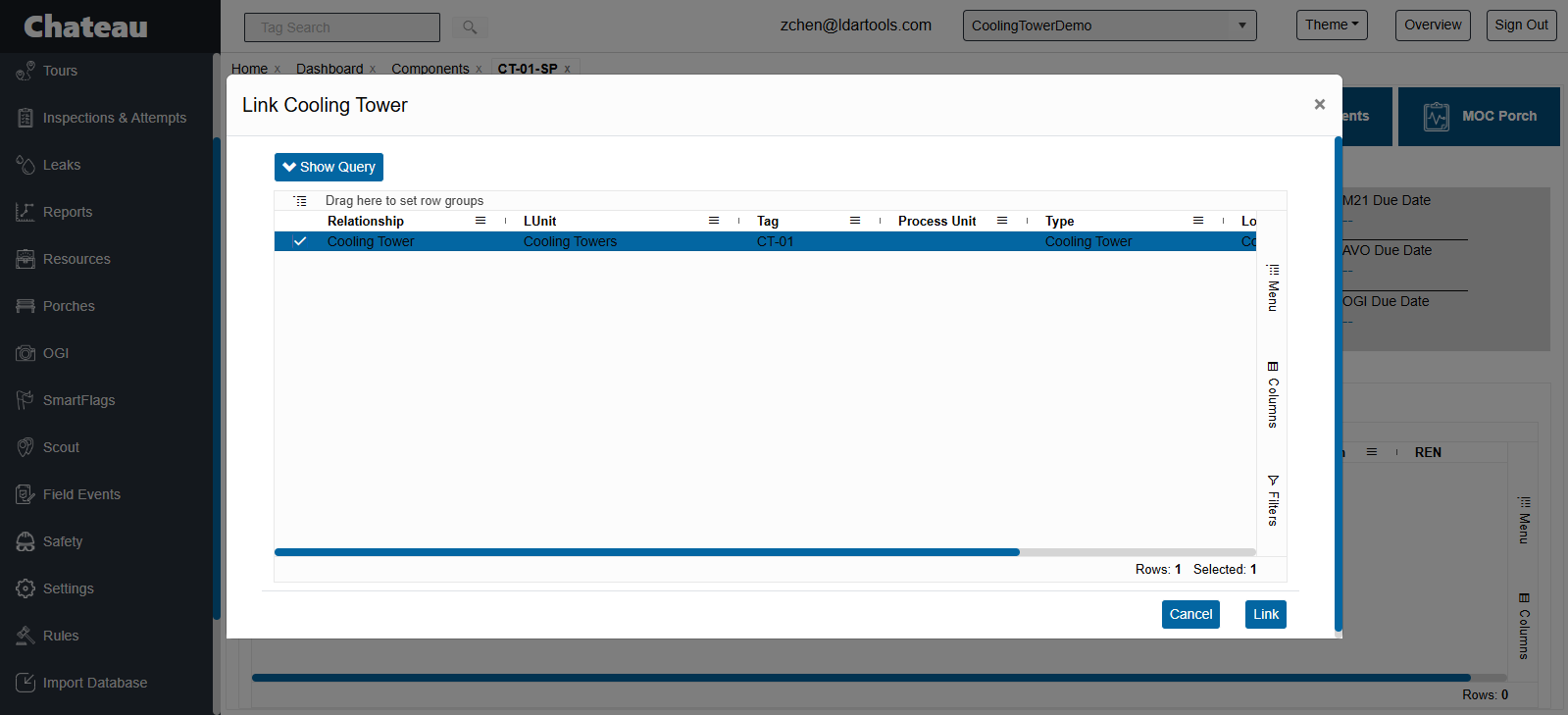The image size is (1568, 715).
Task: Uncheck the Cooling Tower row checkbox
Action: [300, 241]
